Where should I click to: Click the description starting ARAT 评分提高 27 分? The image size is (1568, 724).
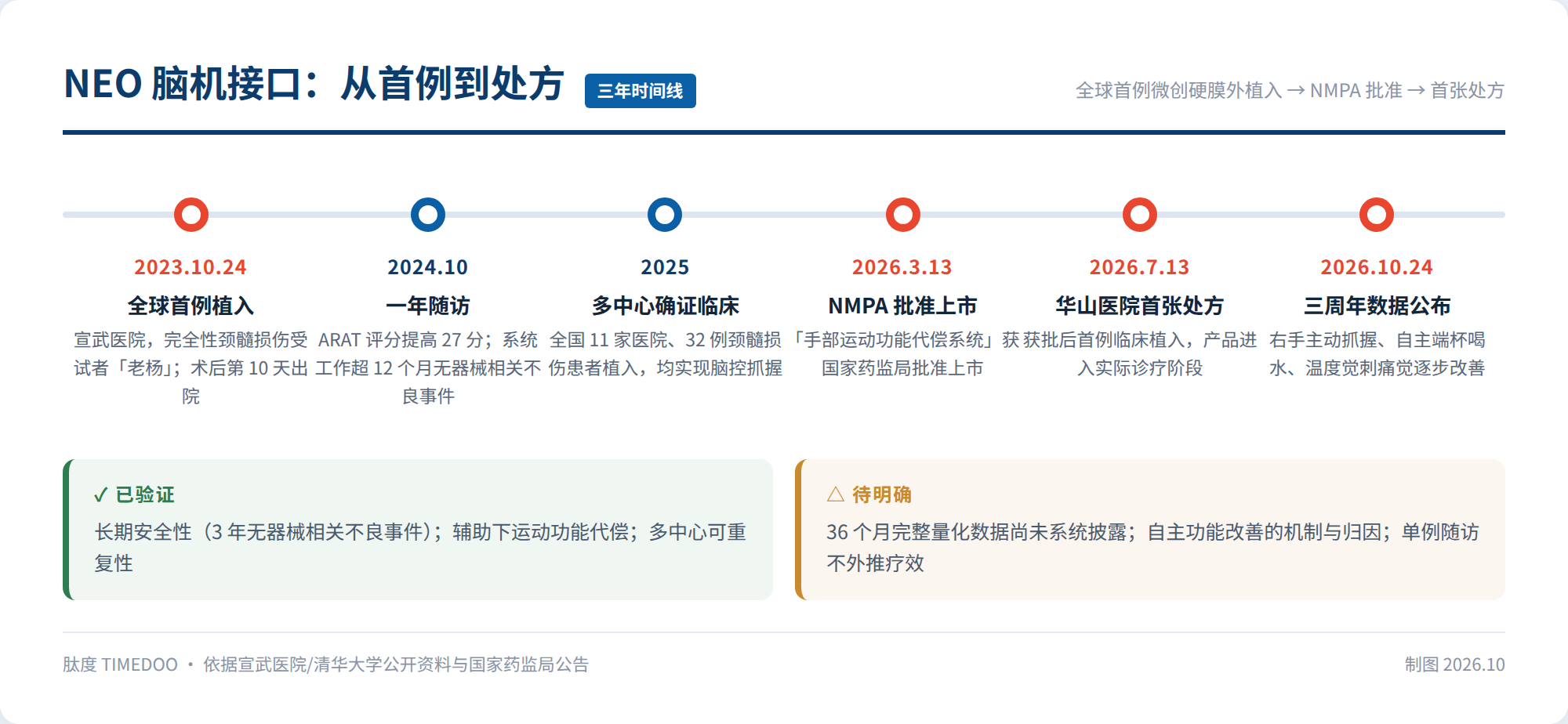click(428, 368)
